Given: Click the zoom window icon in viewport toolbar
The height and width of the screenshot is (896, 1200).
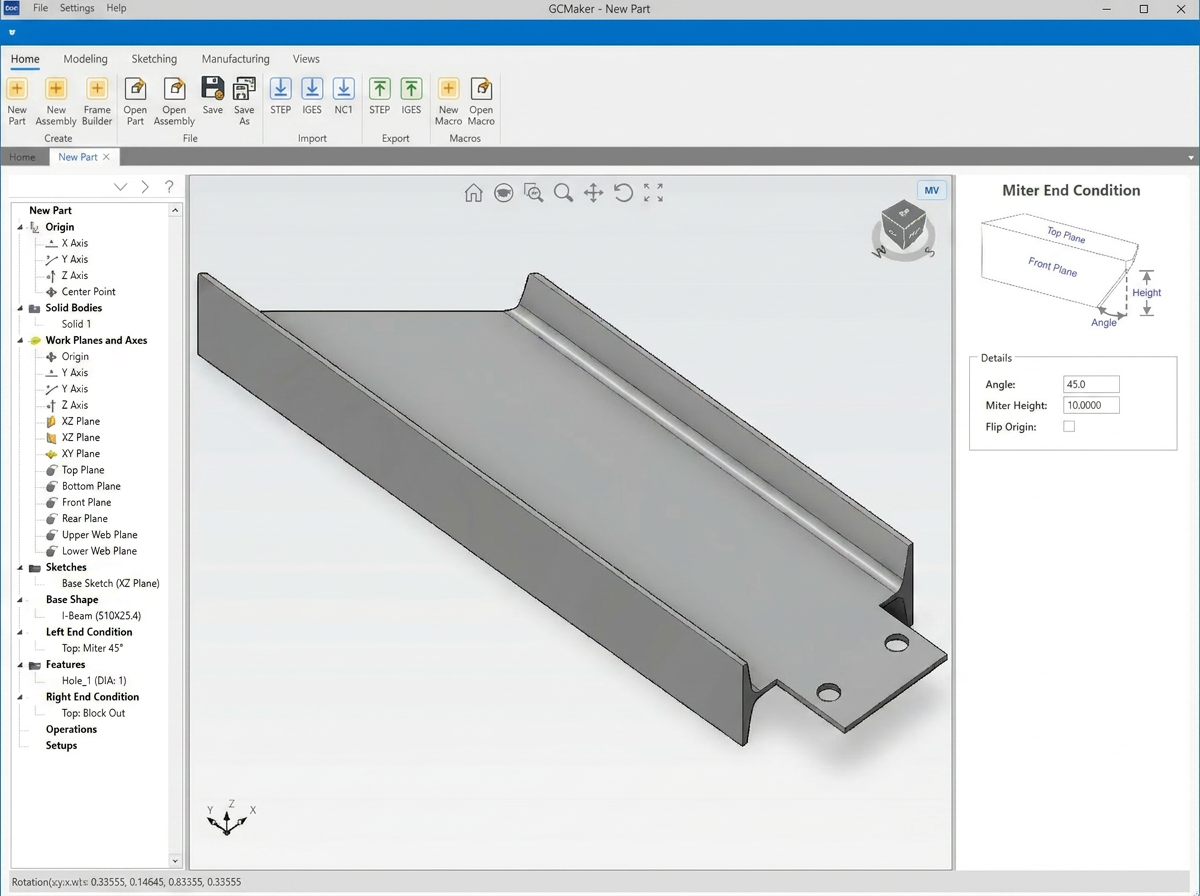Looking at the screenshot, I should (x=533, y=193).
